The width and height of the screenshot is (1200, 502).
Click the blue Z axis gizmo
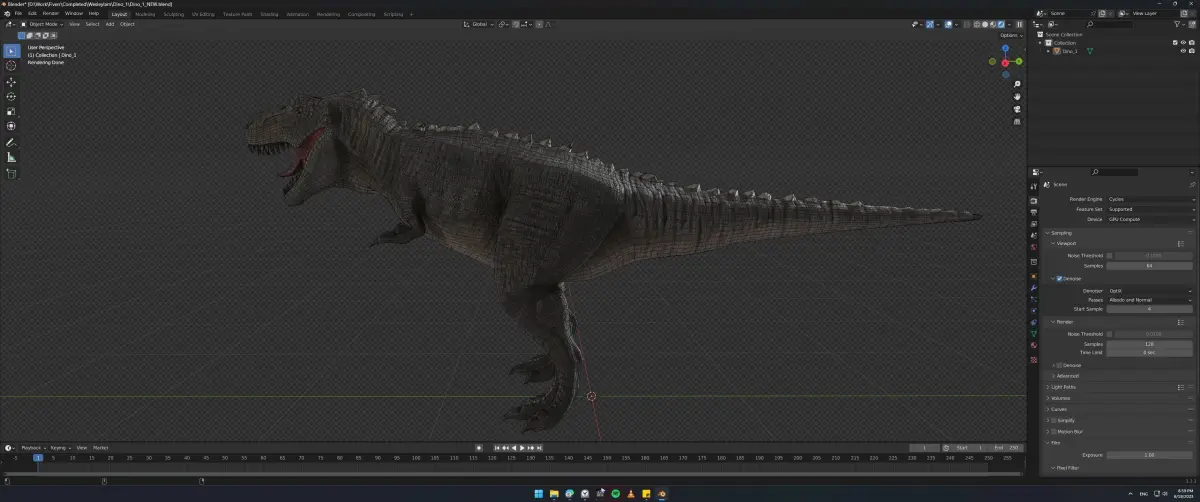(1005, 48)
